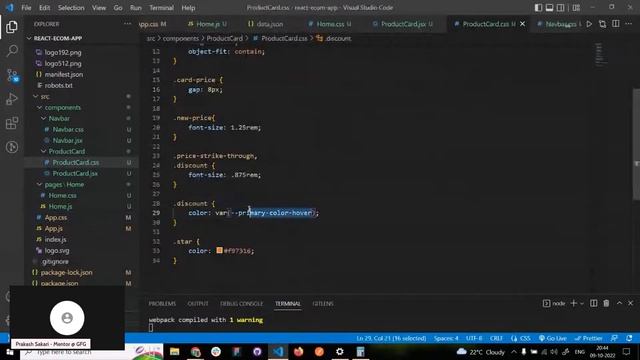Open changes compare icon in editor toolbar
640x360 pixels.
(602, 24)
